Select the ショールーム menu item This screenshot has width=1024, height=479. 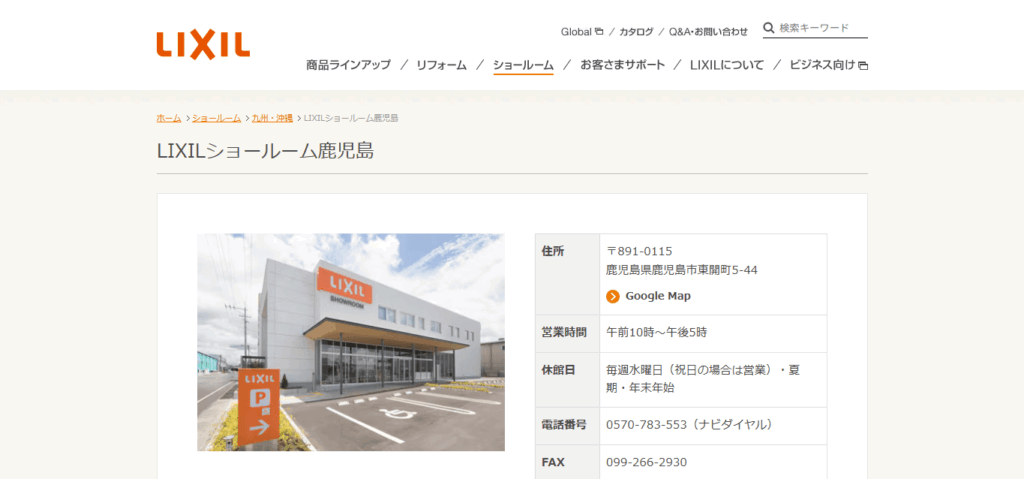coord(523,65)
